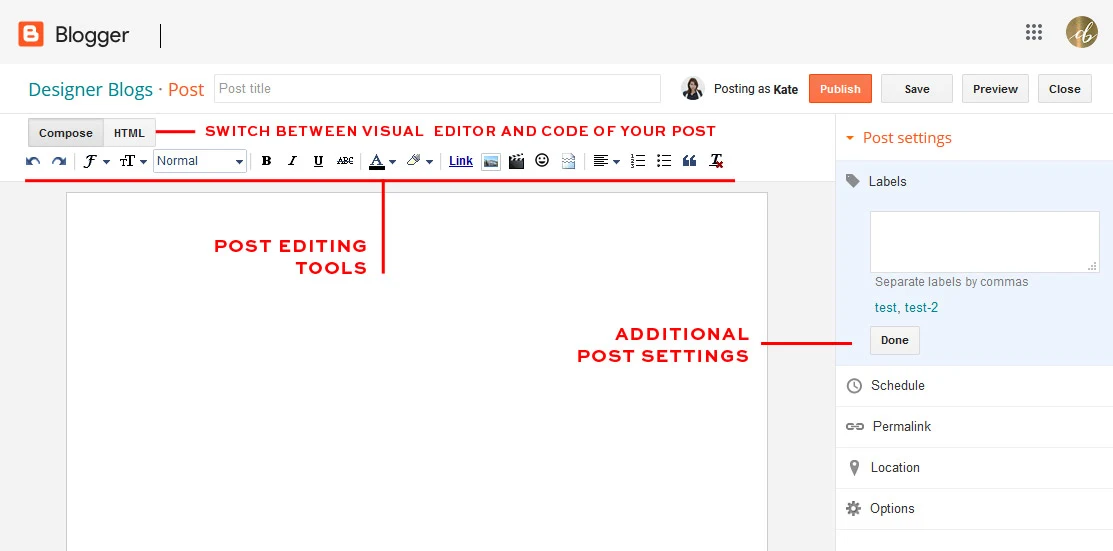Add the existing label test
The height and width of the screenshot is (551, 1113).
tap(885, 307)
